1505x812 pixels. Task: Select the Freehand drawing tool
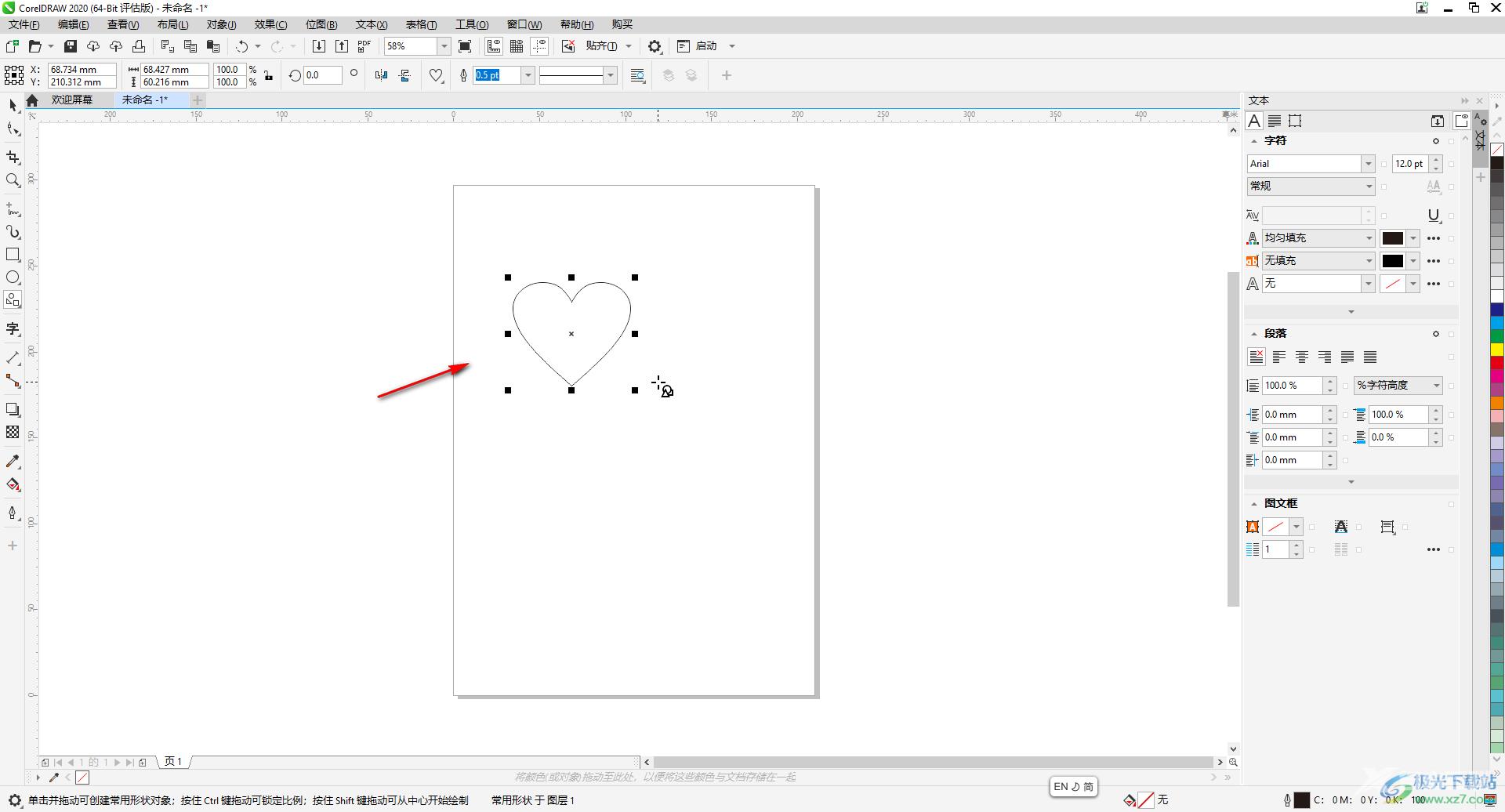coord(13,209)
